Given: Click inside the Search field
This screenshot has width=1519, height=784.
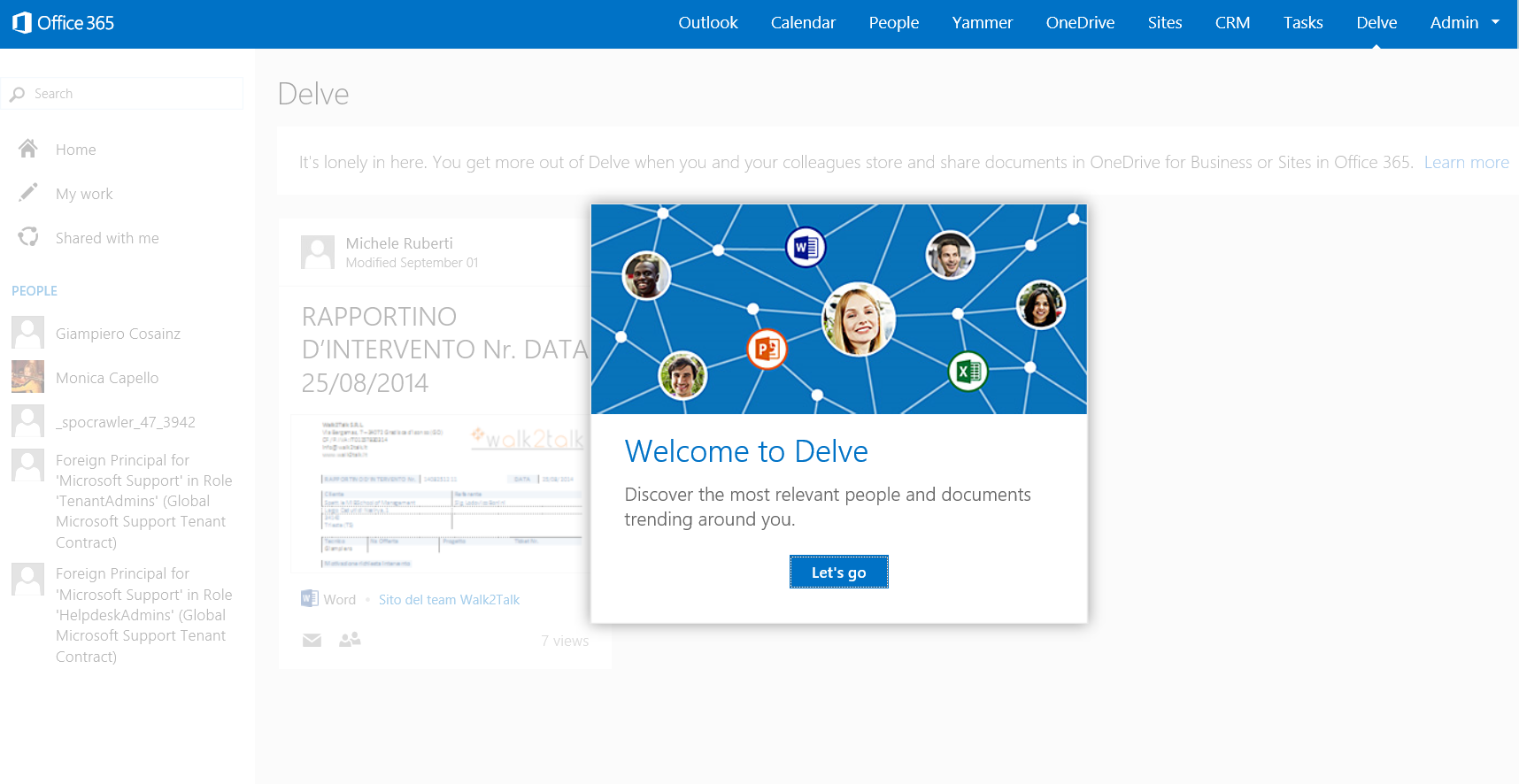Looking at the screenshot, I should tap(121, 94).
